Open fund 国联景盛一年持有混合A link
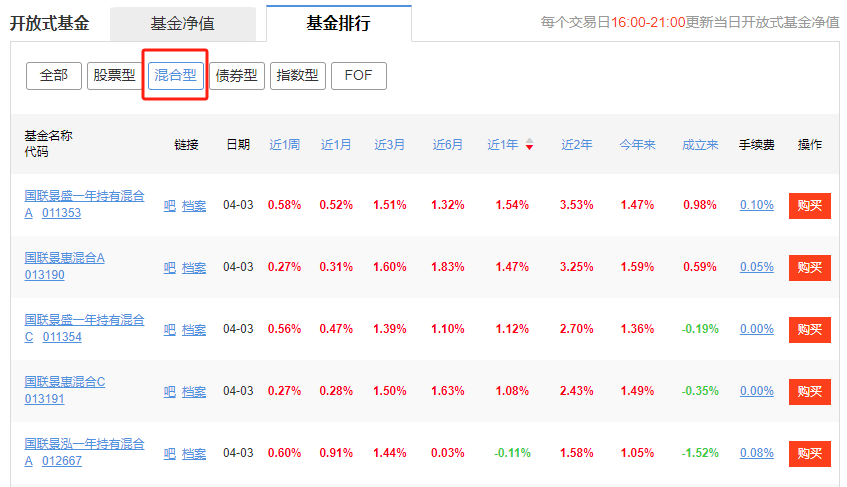The width and height of the screenshot is (847, 487). (84, 196)
